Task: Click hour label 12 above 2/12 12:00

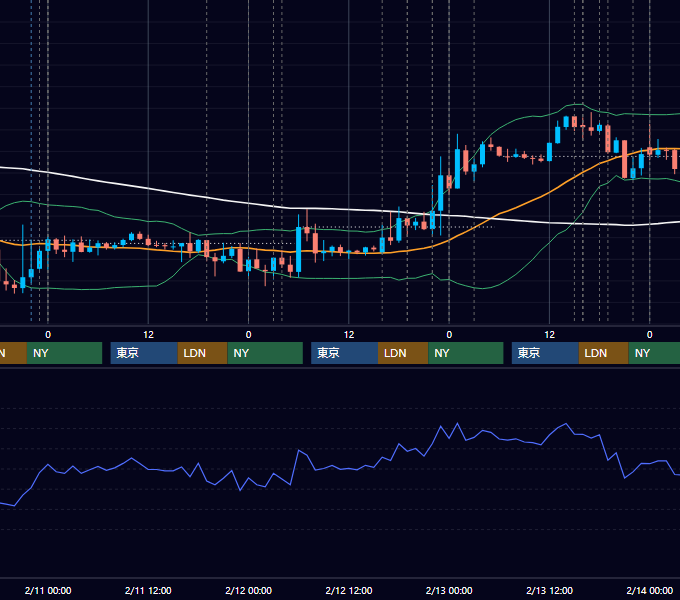Action: tap(349, 335)
